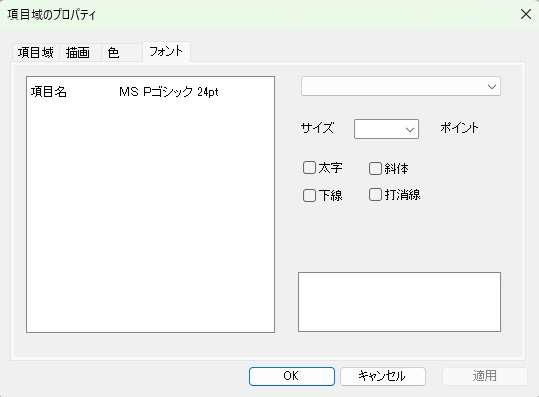Switch to the 項目域 tab
Screen dimensions: 539x397
[x=36, y=53]
